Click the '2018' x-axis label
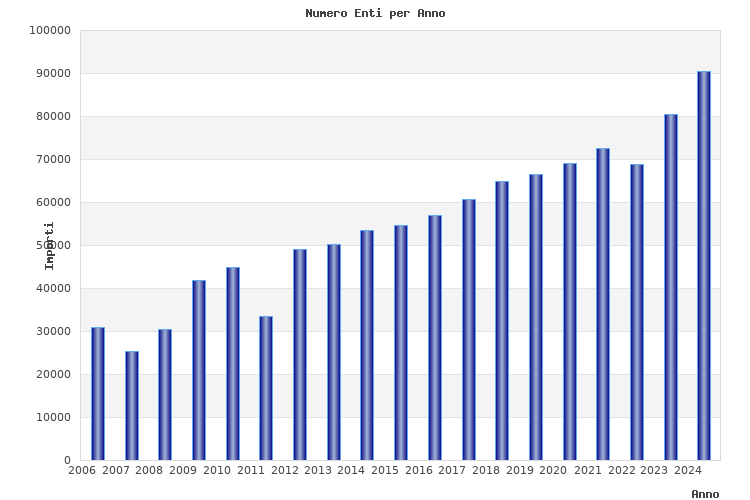Viewport: 750px width, 500px height. (486, 470)
